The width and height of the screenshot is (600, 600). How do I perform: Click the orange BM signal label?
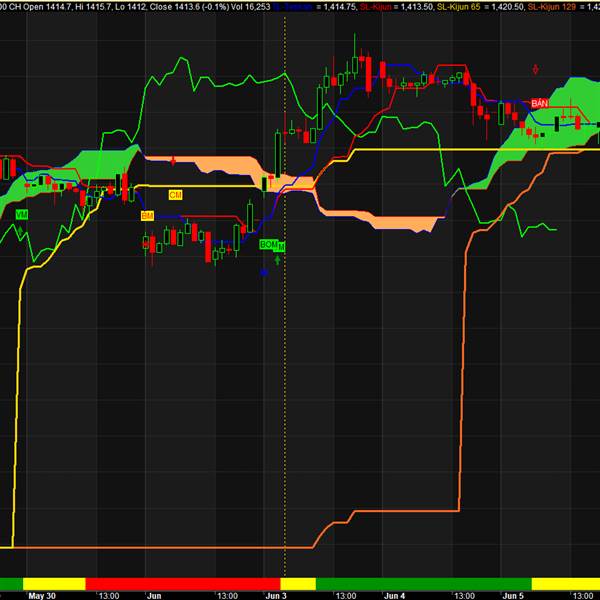(x=147, y=216)
